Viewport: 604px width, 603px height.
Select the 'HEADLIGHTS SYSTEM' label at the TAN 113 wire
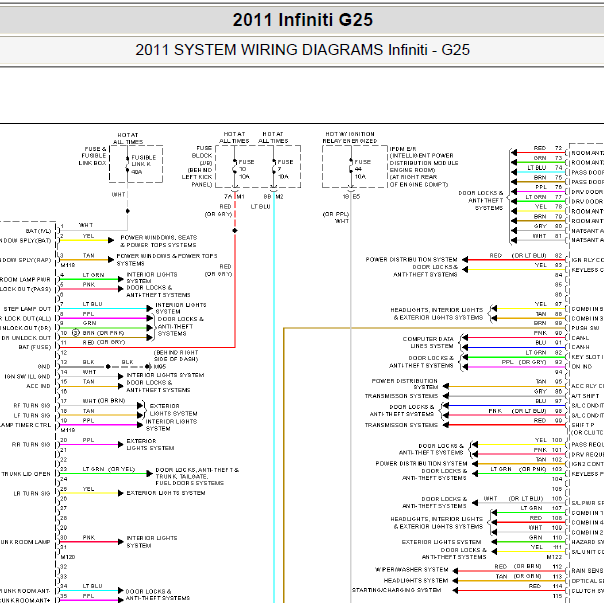(x=416, y=580)
